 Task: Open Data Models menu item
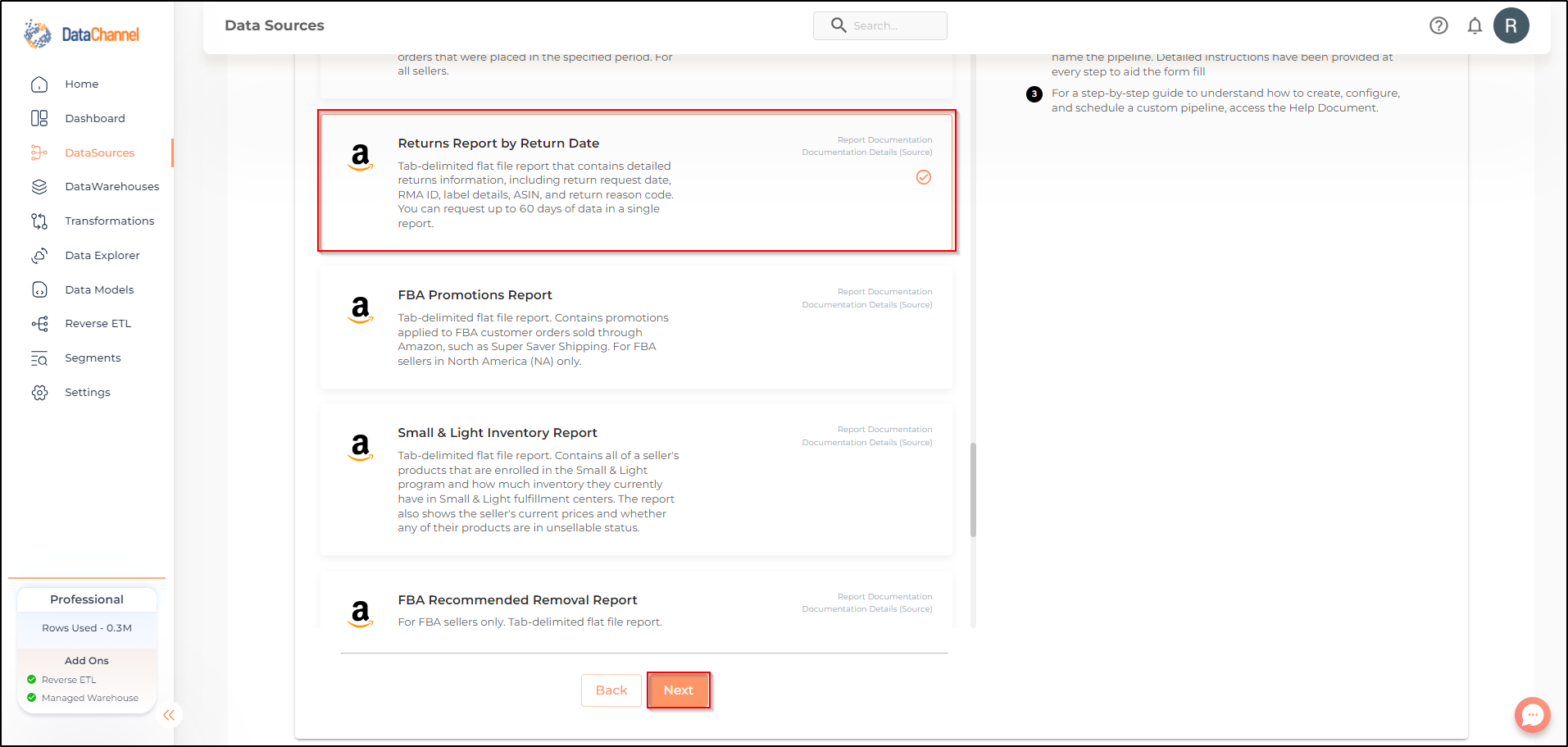coord(99,289)
